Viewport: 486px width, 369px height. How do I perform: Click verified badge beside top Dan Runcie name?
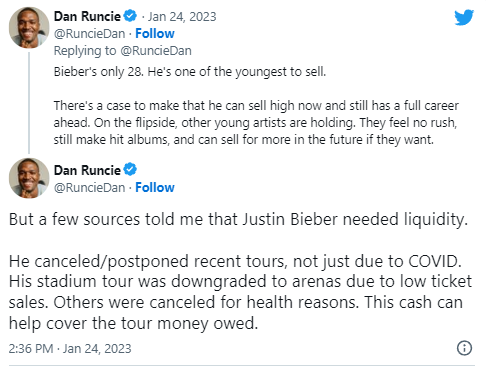click(x=130, y=16)
